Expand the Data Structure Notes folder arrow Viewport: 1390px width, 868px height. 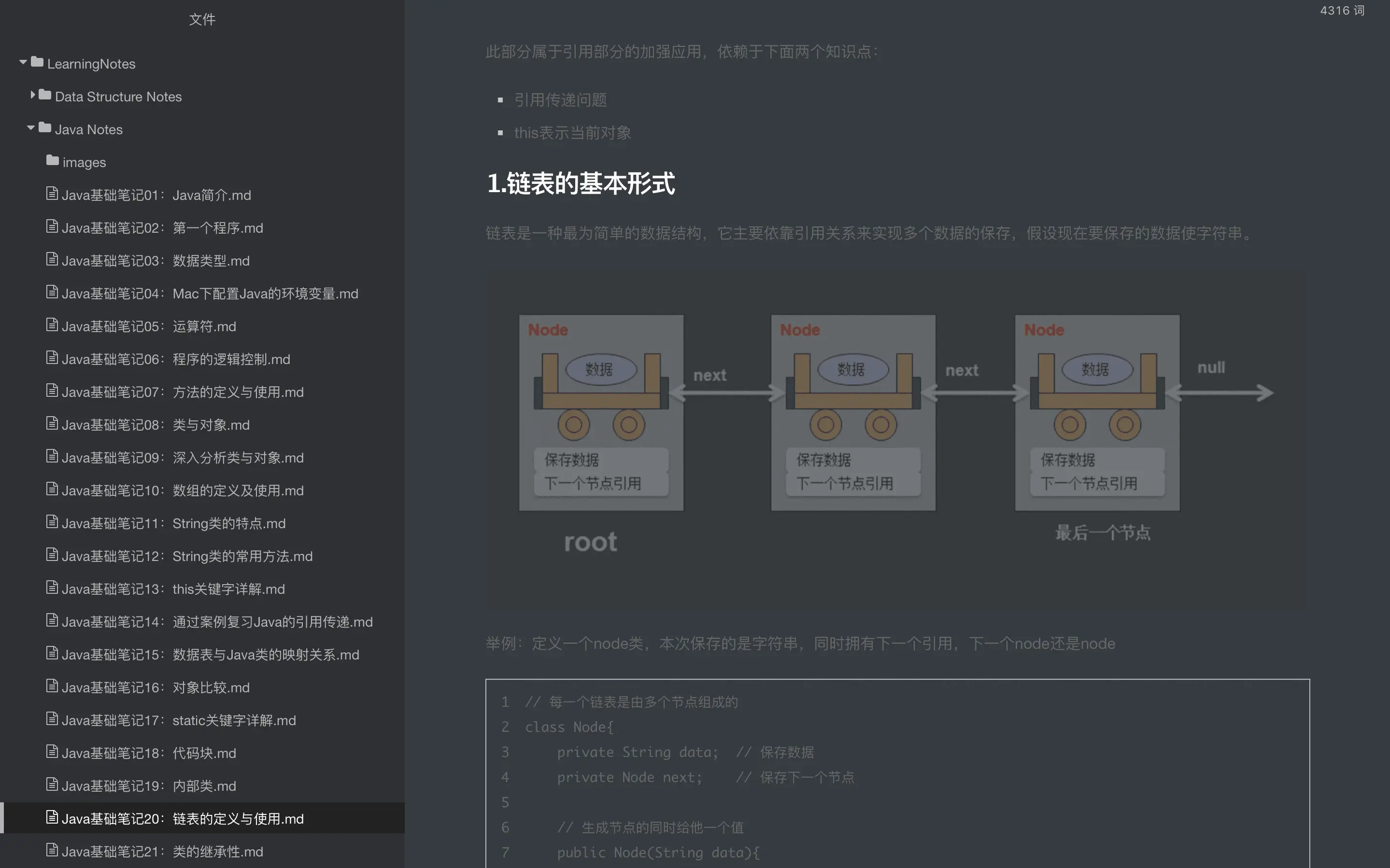pyautogui.click(x=33, y=95)
